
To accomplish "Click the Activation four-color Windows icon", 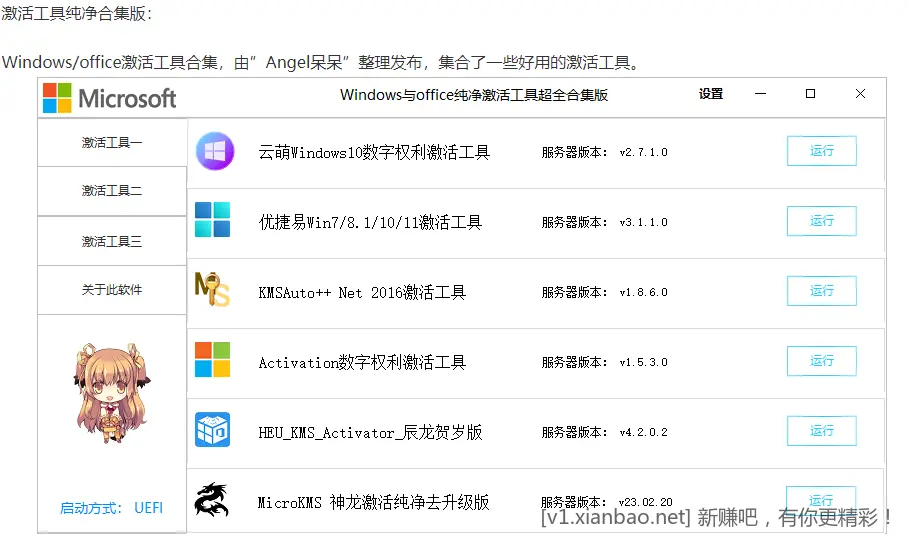I will [x=212, y=359].
